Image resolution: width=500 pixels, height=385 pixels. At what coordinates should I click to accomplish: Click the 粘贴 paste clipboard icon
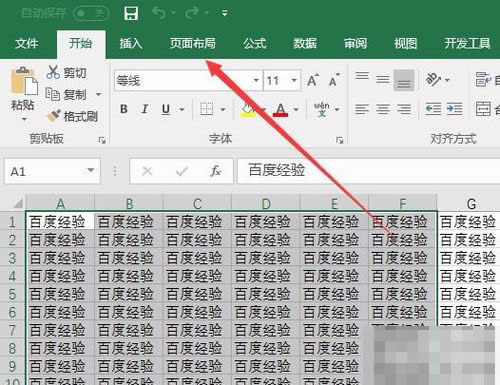[x=24, y=81]
